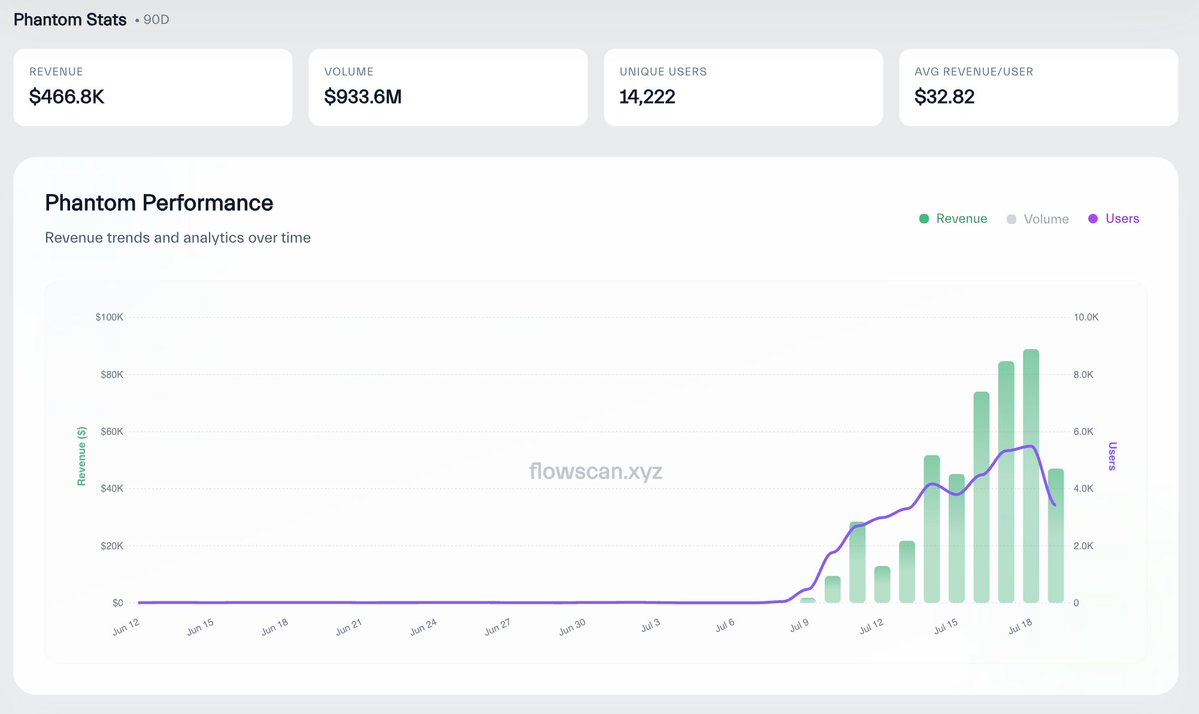This screenshot has height=714, width=1199.
Task: Click the Jun 15 date label
Action: 200,627
